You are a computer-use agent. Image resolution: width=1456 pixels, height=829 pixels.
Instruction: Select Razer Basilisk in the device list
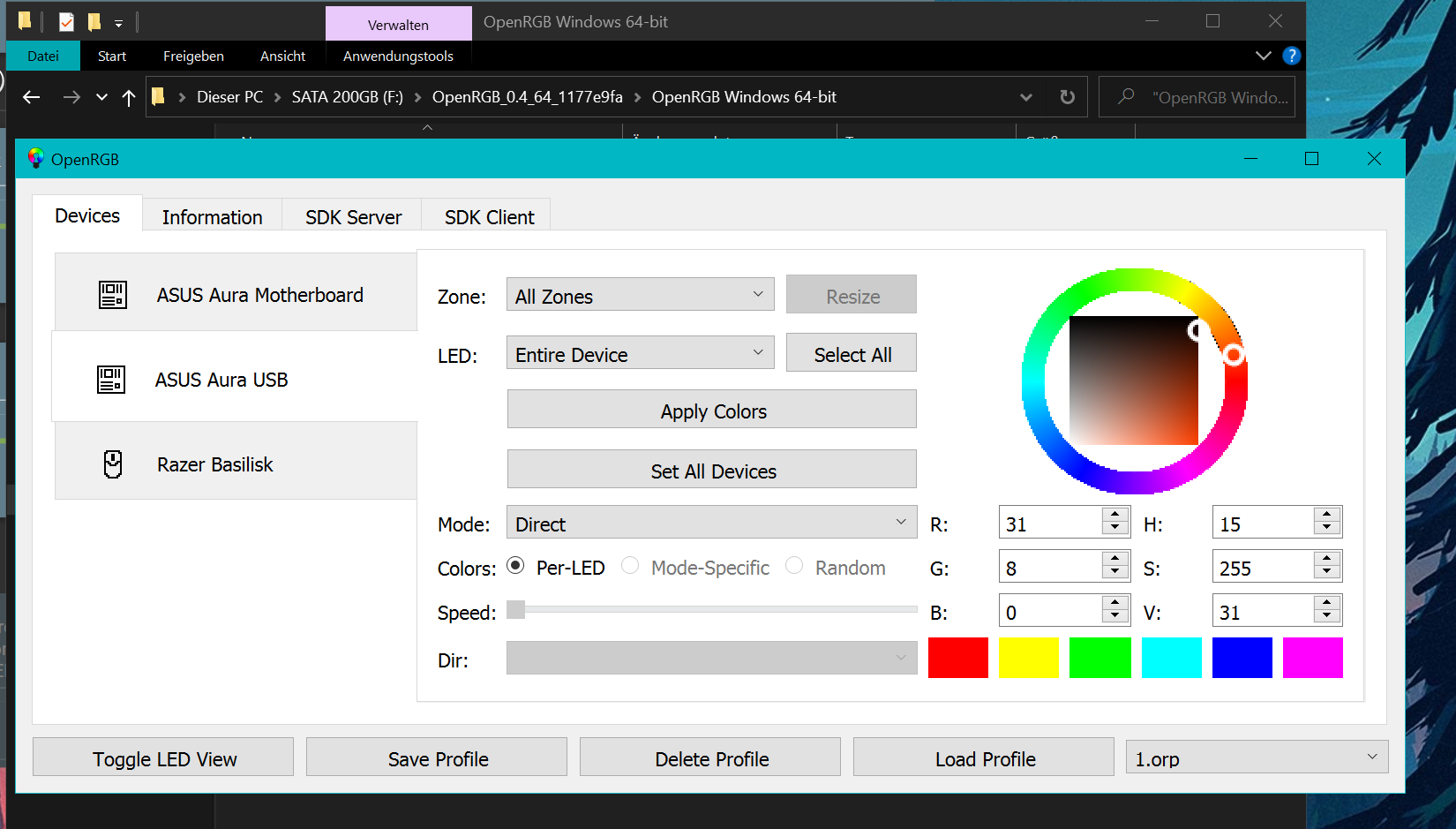[236, 463]
